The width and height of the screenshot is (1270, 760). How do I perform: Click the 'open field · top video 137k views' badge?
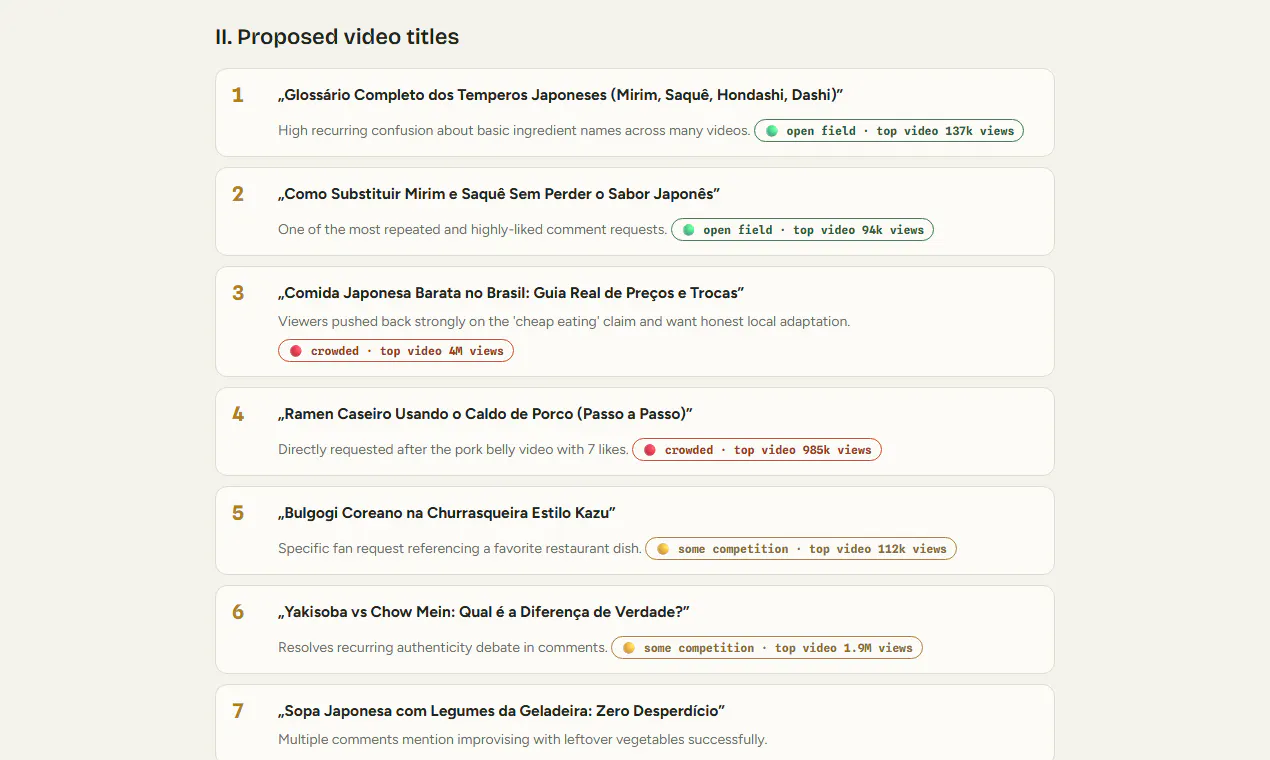[x=889, y=131]
